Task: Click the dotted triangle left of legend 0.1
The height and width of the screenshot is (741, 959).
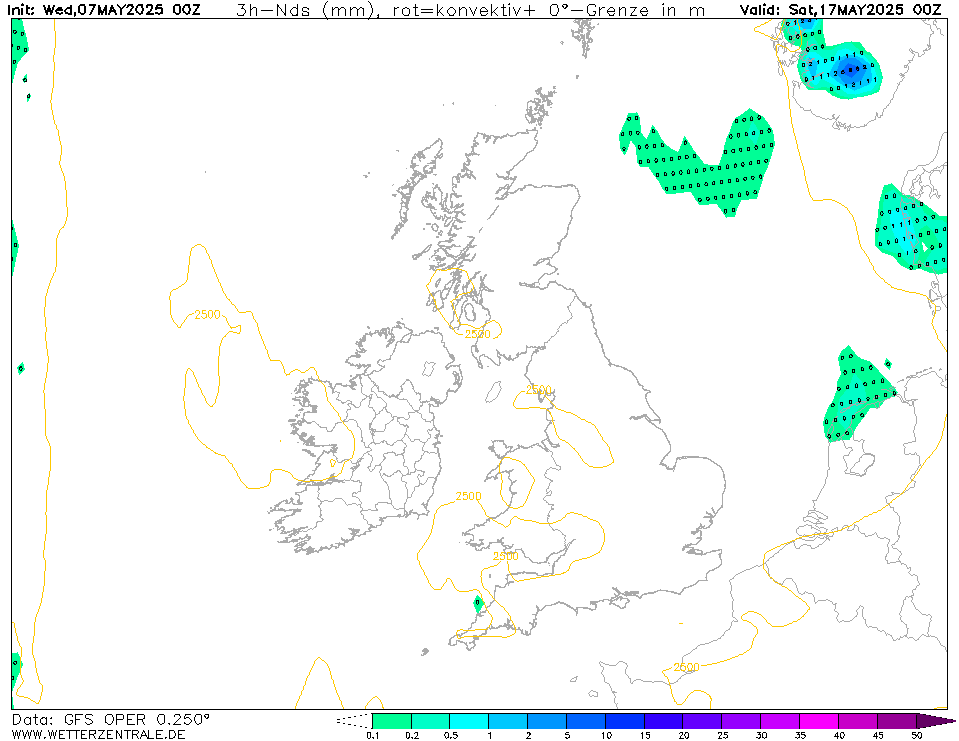Action: click(x=354, y=721)
